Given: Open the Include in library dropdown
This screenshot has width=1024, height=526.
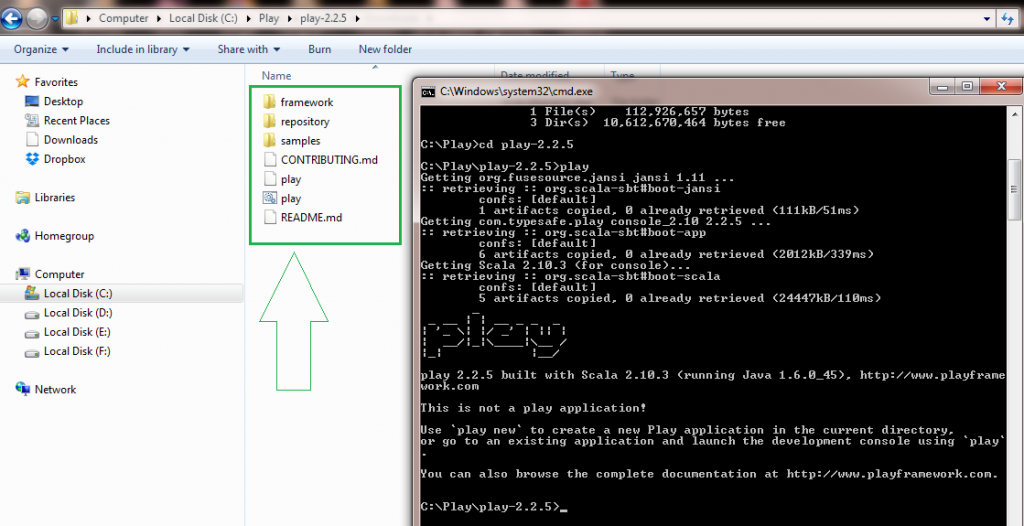Looking at the screenshot, I should (143, 49).
